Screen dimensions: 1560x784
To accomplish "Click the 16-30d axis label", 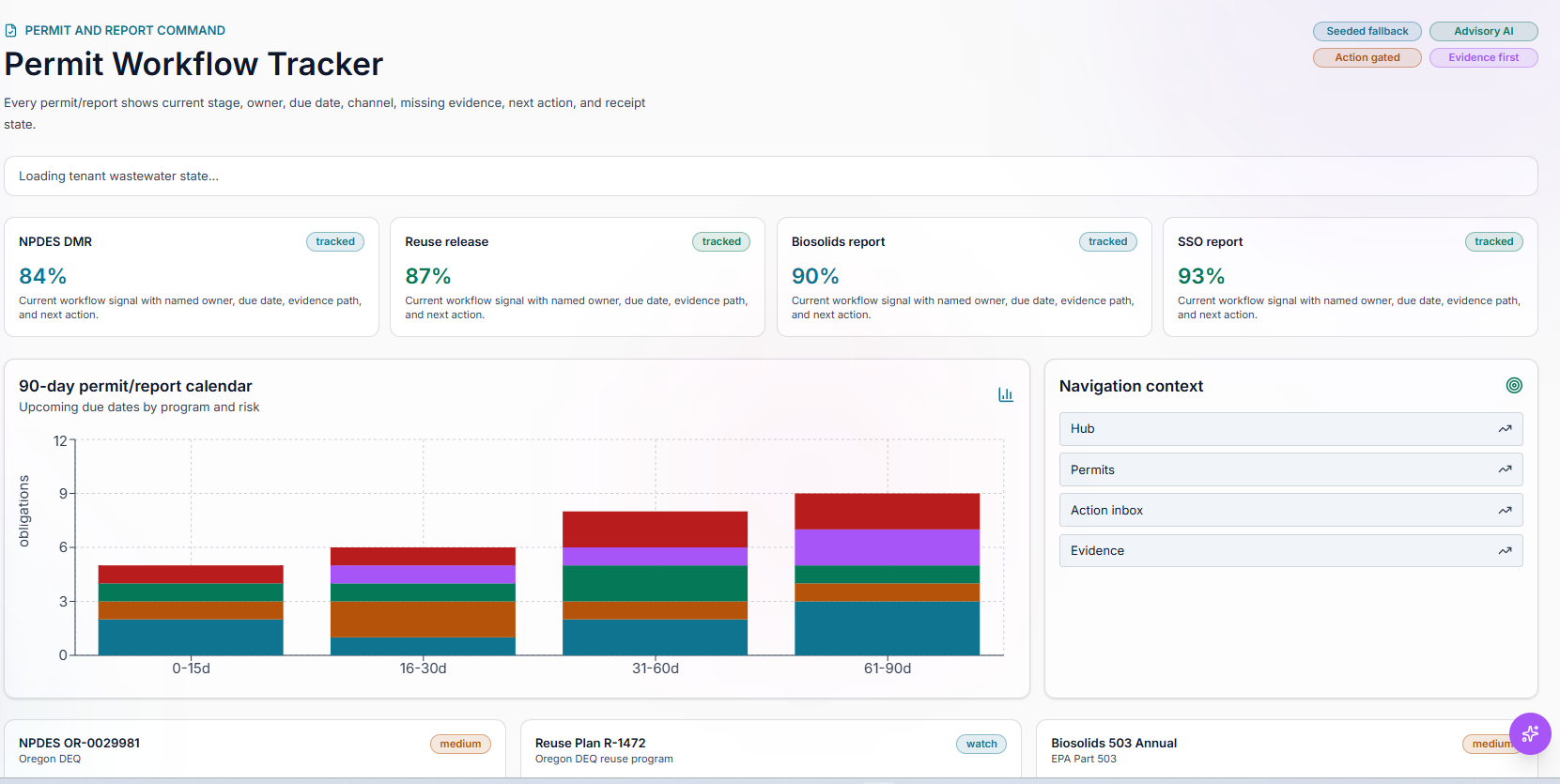I will (x=423, y=669).
